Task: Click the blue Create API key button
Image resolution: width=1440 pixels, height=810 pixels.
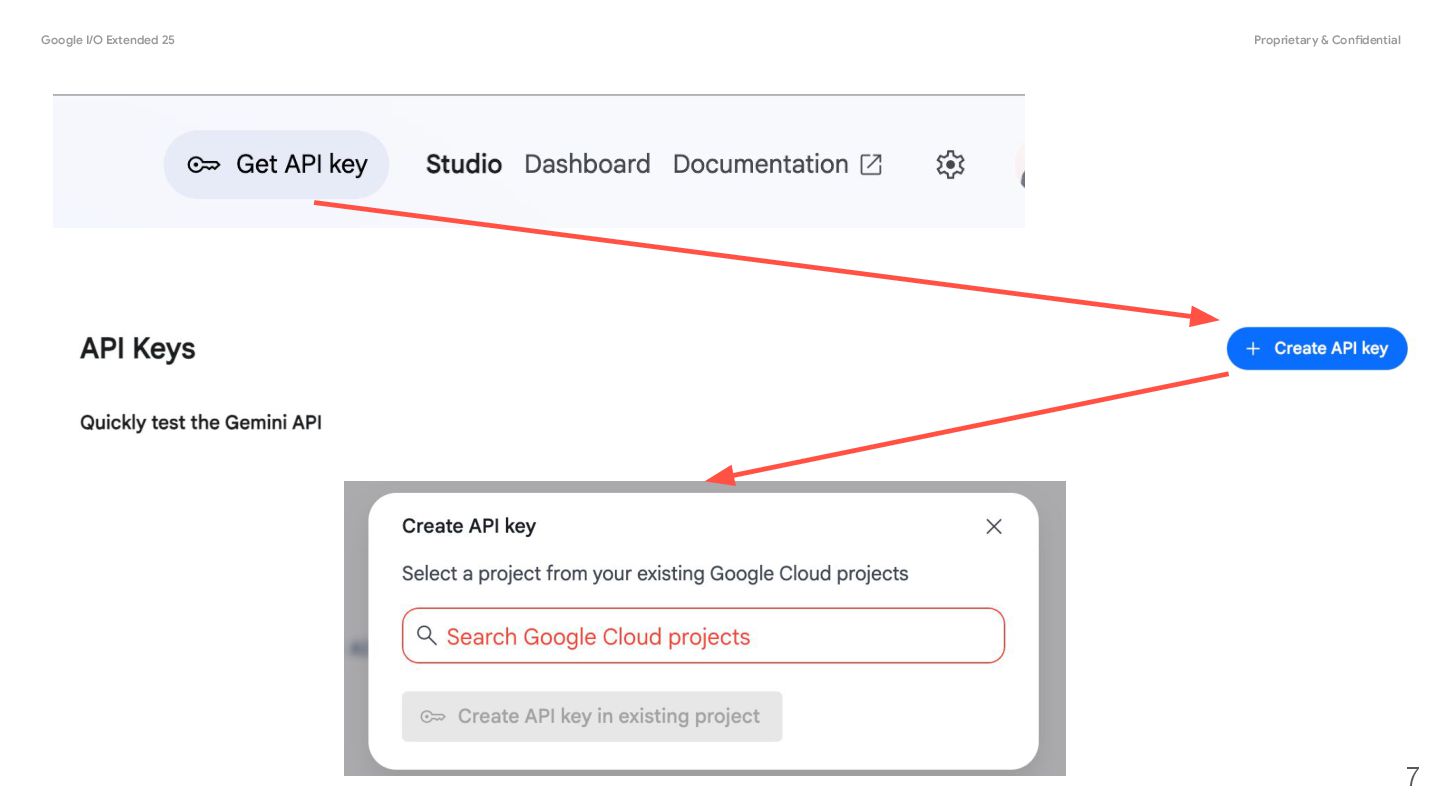Action: click(x=1317, y=348)
